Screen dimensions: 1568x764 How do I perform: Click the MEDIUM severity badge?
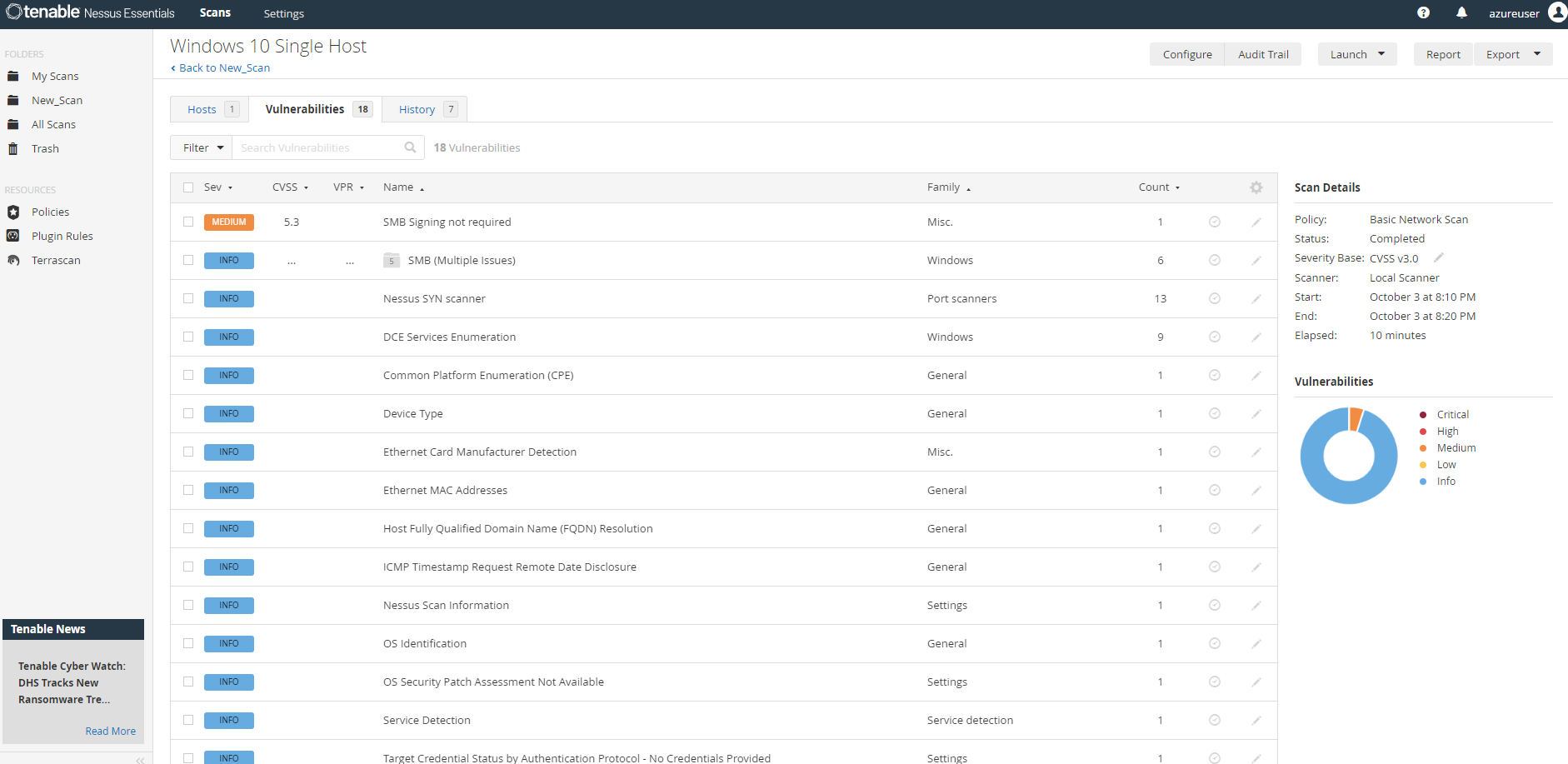(229, 222)
